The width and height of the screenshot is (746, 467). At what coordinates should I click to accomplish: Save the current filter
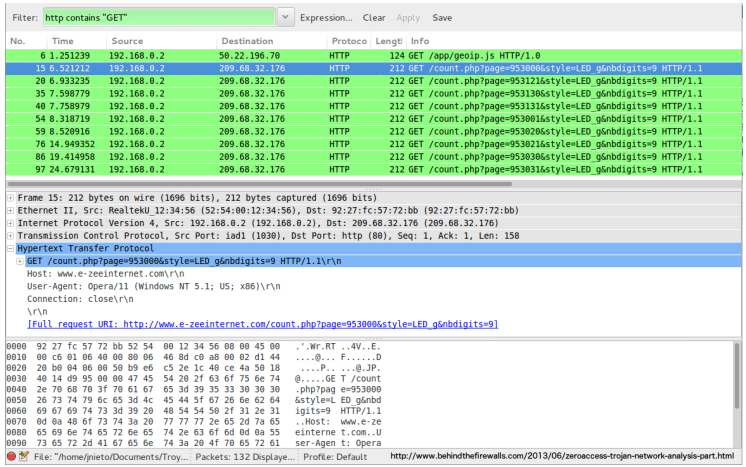pos(442,18)
